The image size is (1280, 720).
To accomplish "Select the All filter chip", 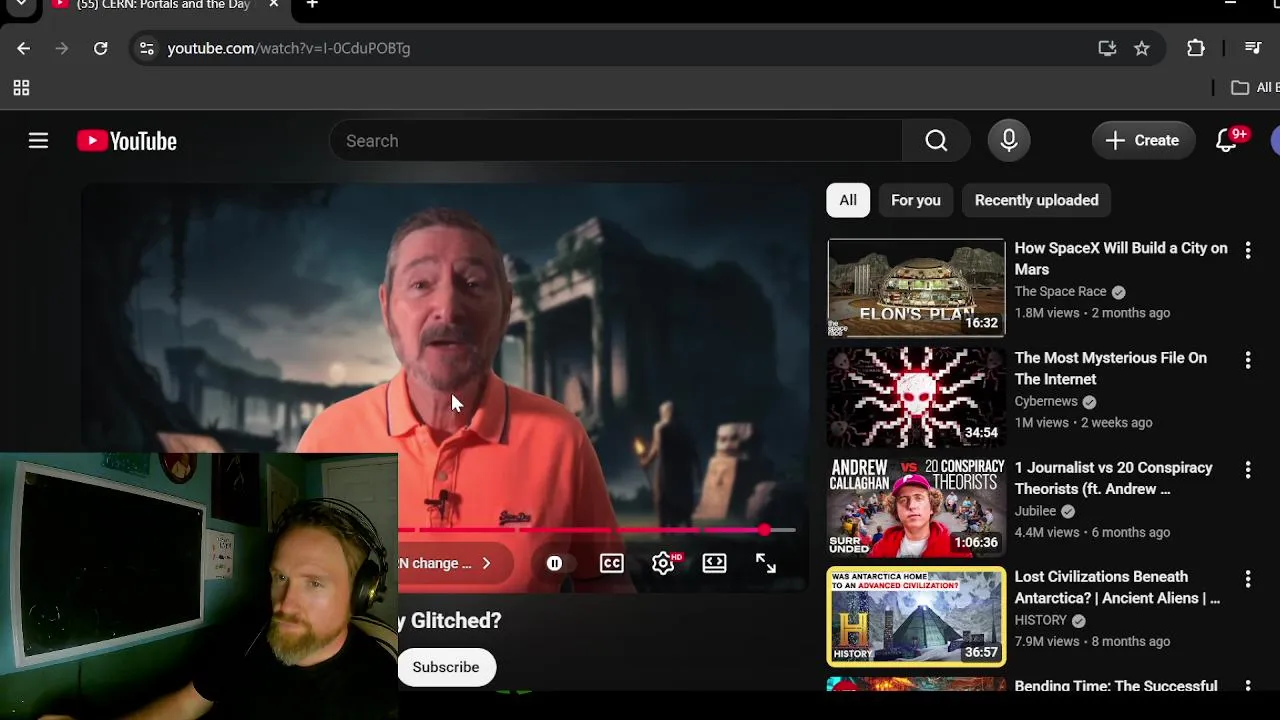I will (x=848, y=200).
